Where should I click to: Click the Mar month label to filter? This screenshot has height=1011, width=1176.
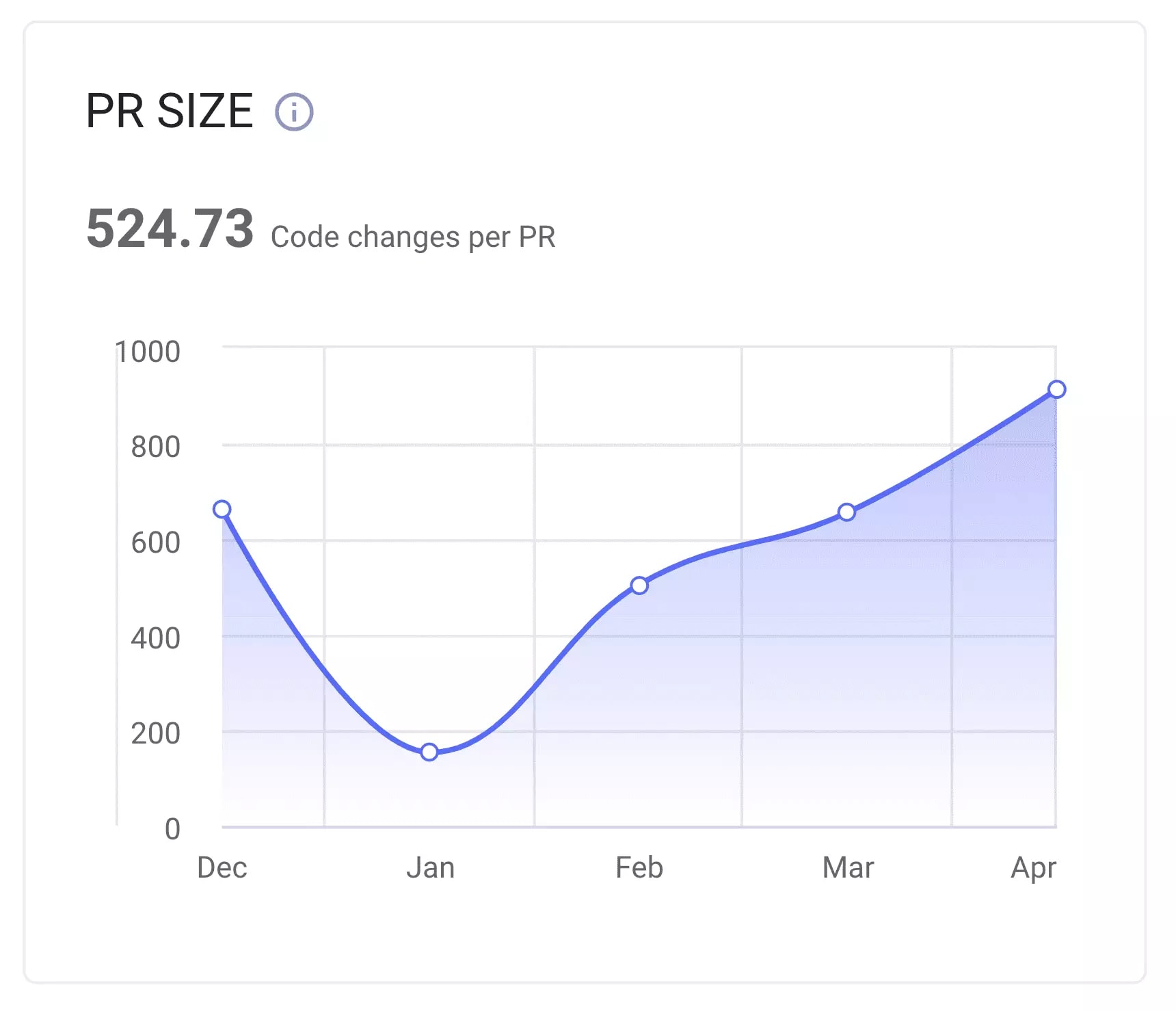pos(848,867)
